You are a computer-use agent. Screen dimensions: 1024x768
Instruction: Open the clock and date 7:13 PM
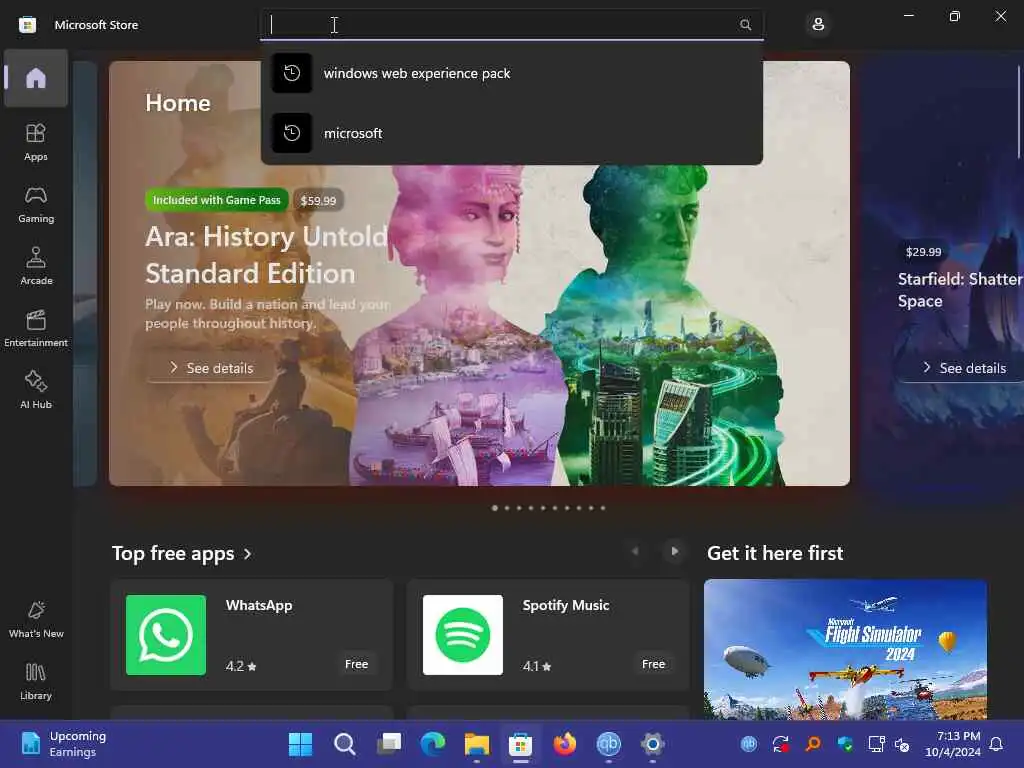pyautogui.click(x=953, y=744)
